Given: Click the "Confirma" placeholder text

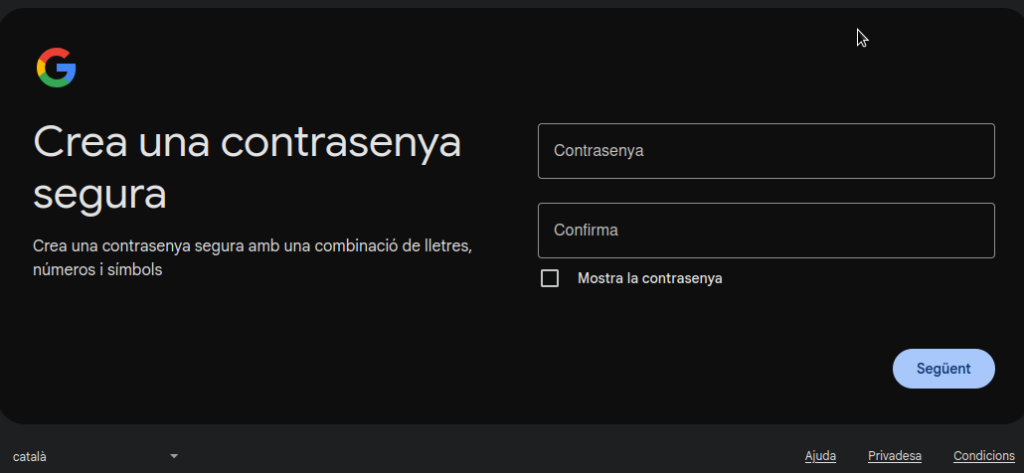Looking at the screenshot, I should pos(586,230).
